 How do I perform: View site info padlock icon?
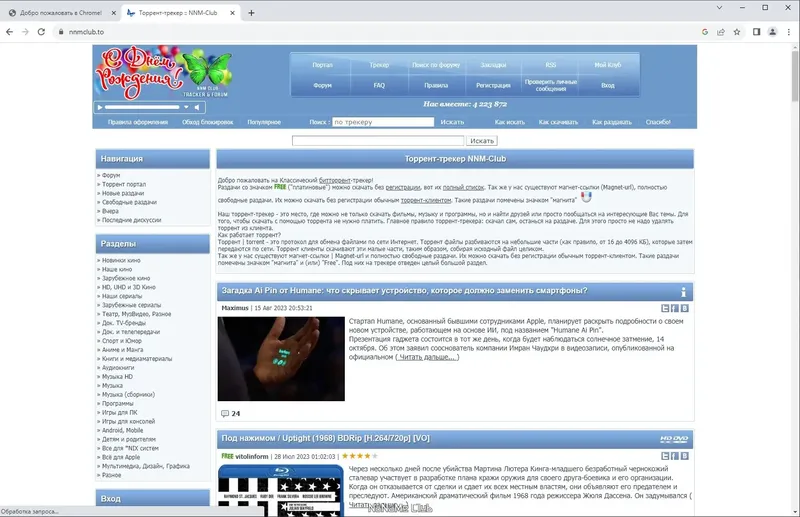[61, 32]
